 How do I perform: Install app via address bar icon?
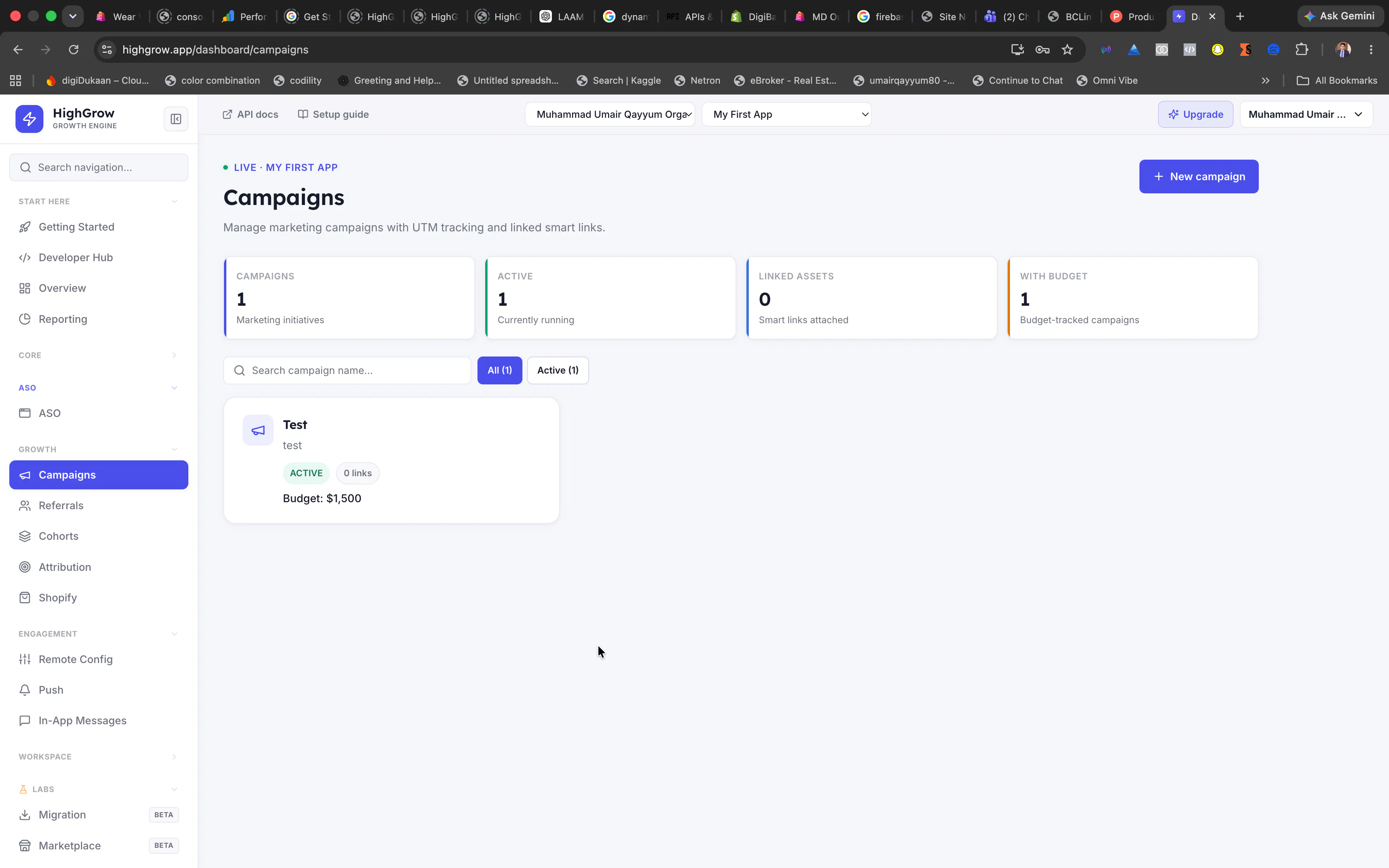pyautogui.click(x=1017, y=49)
